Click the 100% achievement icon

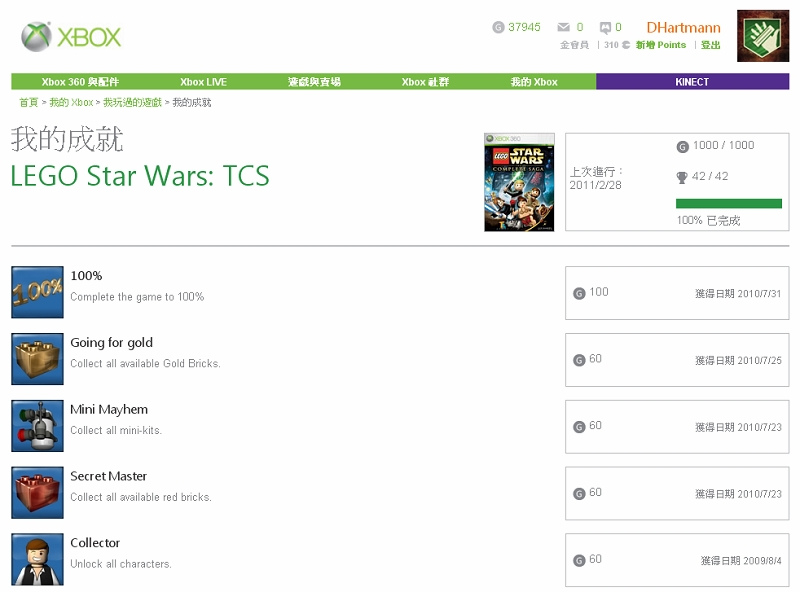click(x=37, y=292)
